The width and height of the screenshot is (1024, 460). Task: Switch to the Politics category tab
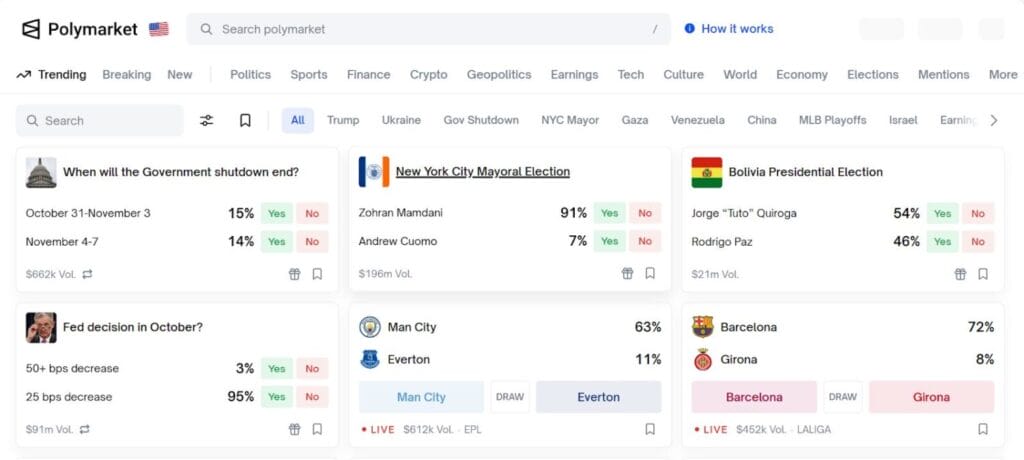coord(250,74)
